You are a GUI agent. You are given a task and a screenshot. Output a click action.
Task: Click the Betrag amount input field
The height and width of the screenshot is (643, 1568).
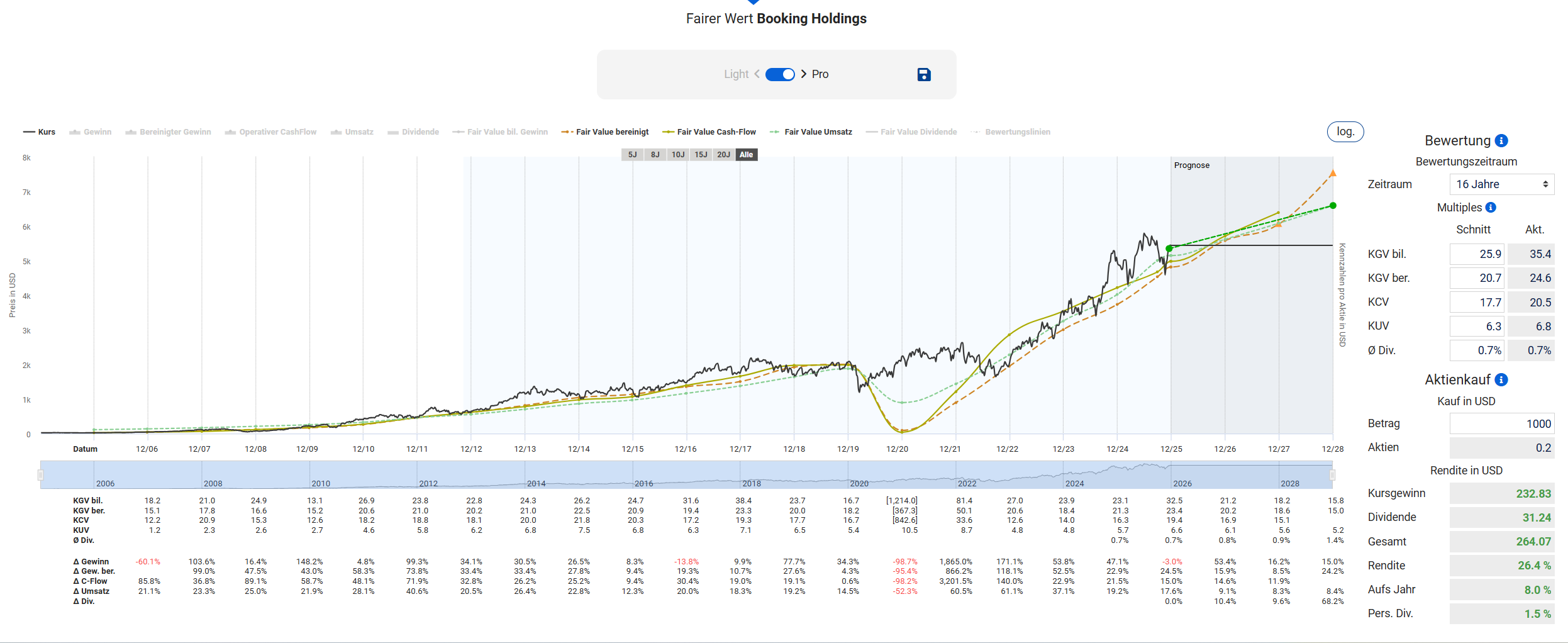point(1501,424)
